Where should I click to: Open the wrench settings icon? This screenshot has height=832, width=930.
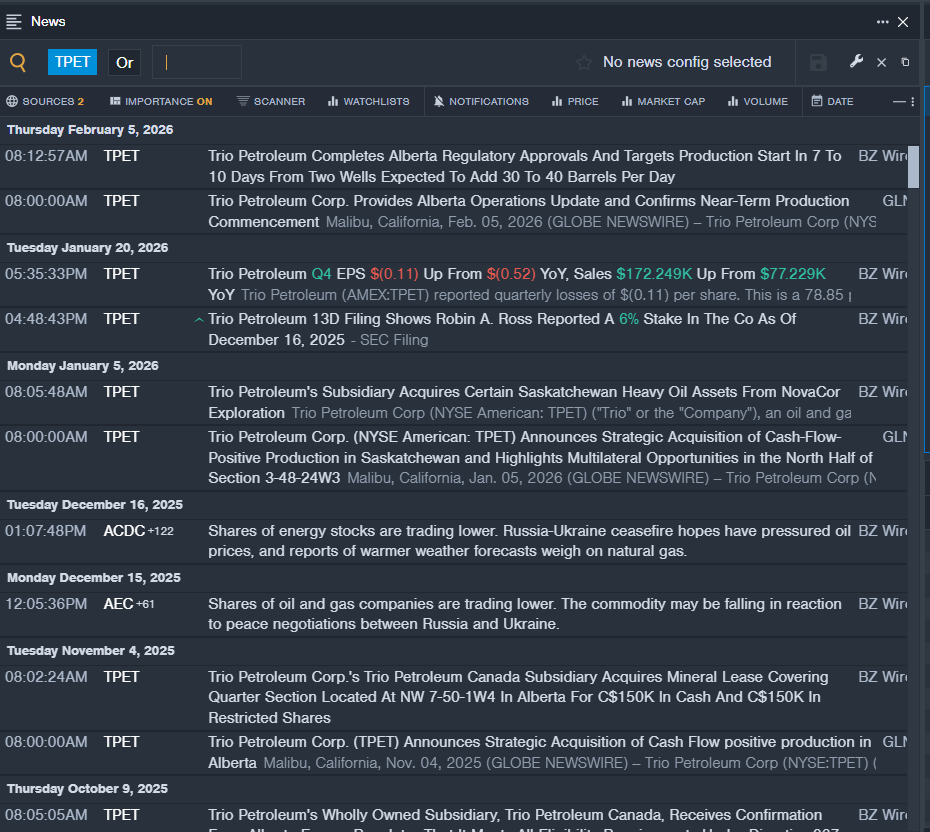click(856, 61)
